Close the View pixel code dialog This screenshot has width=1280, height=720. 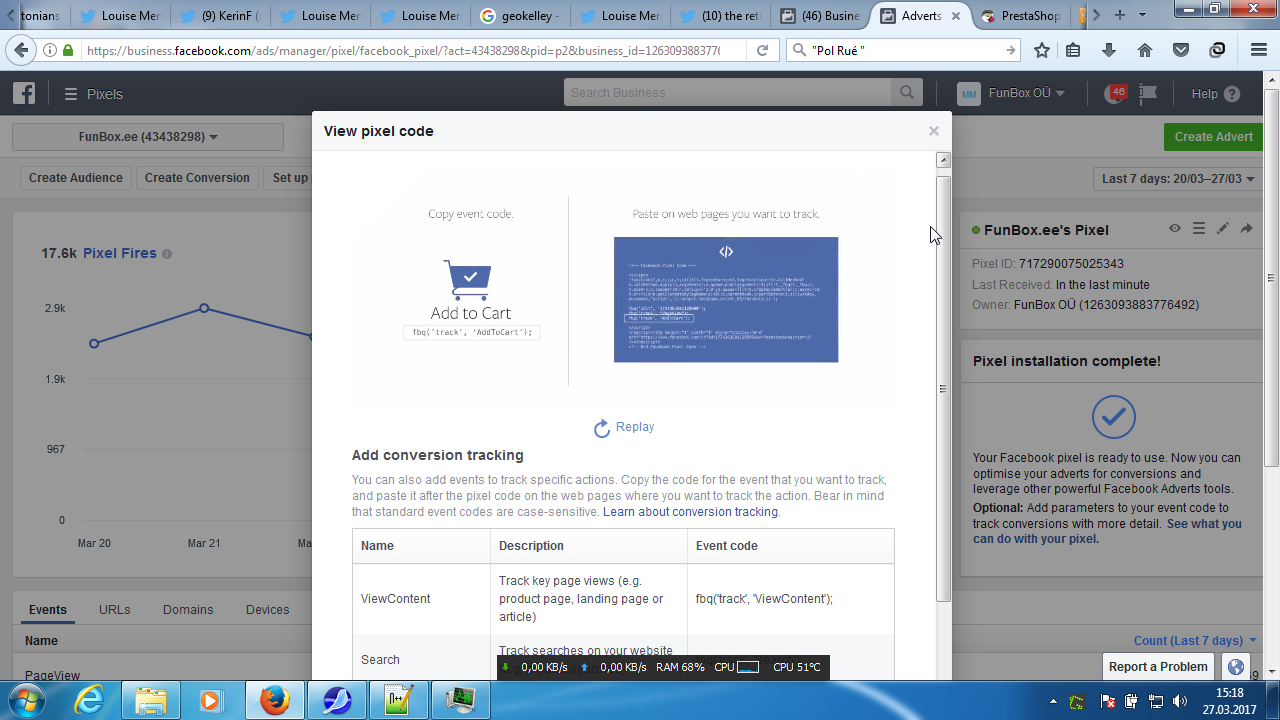tap(933, 131)
